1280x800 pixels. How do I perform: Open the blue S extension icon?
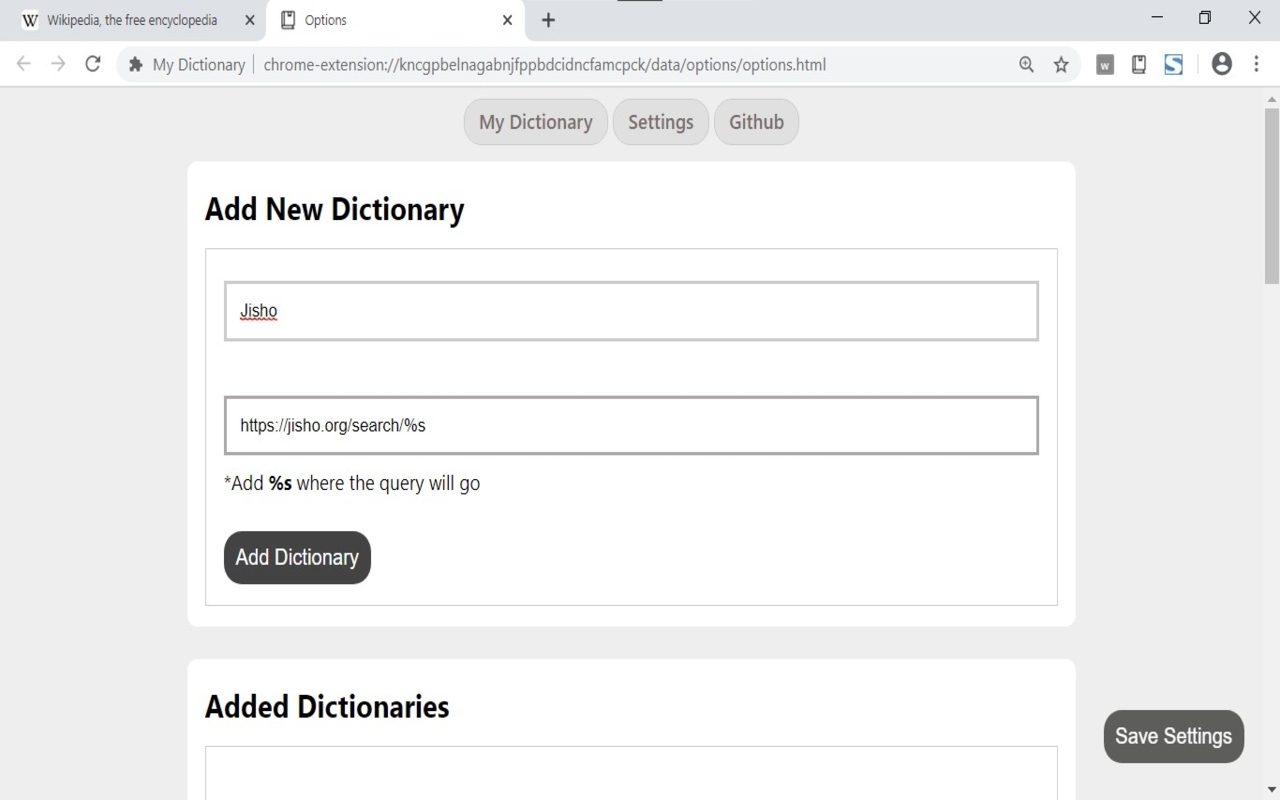point(1174,64)
